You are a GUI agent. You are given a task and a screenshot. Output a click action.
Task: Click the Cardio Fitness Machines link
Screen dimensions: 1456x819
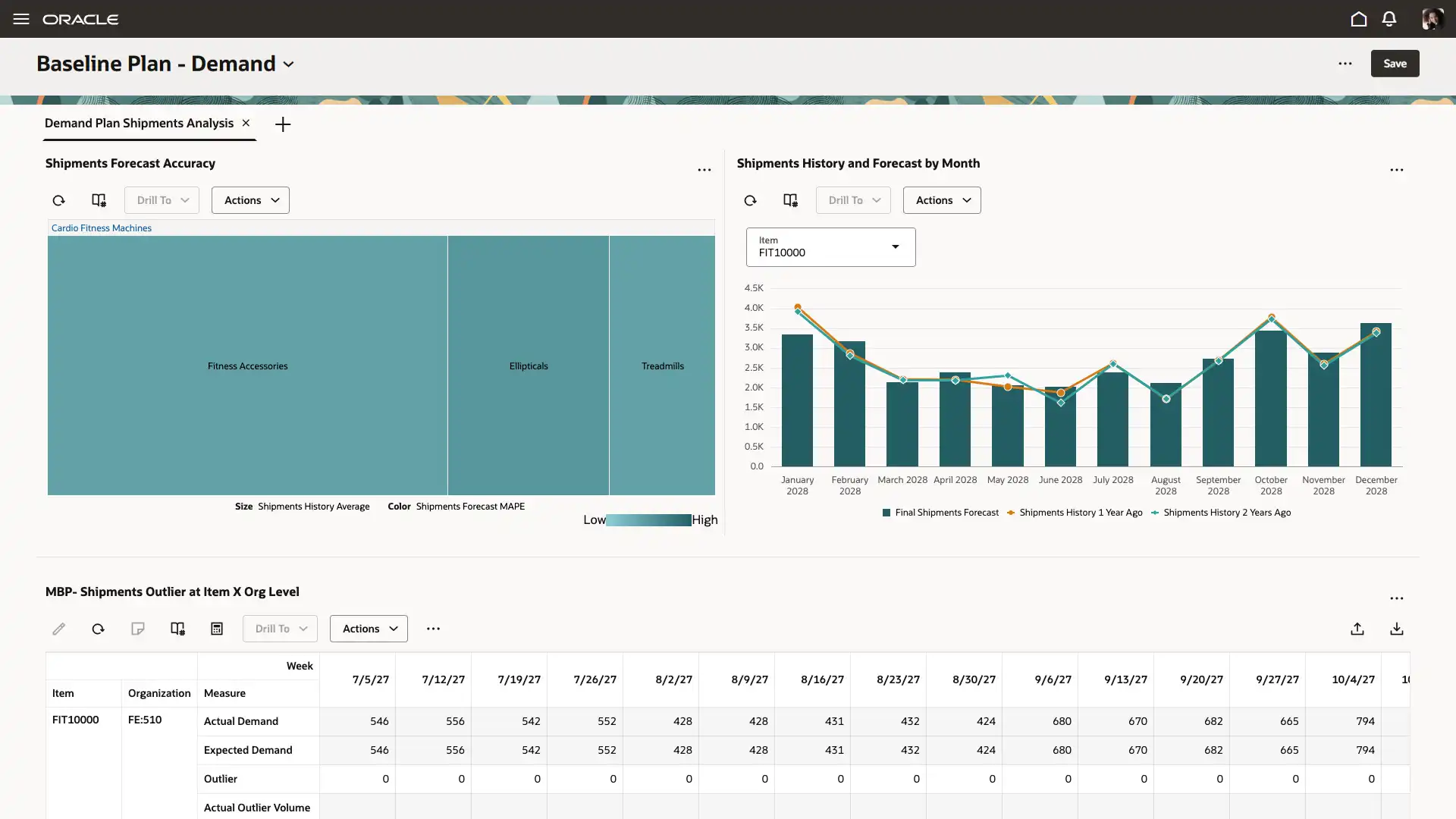pos(102,228)
